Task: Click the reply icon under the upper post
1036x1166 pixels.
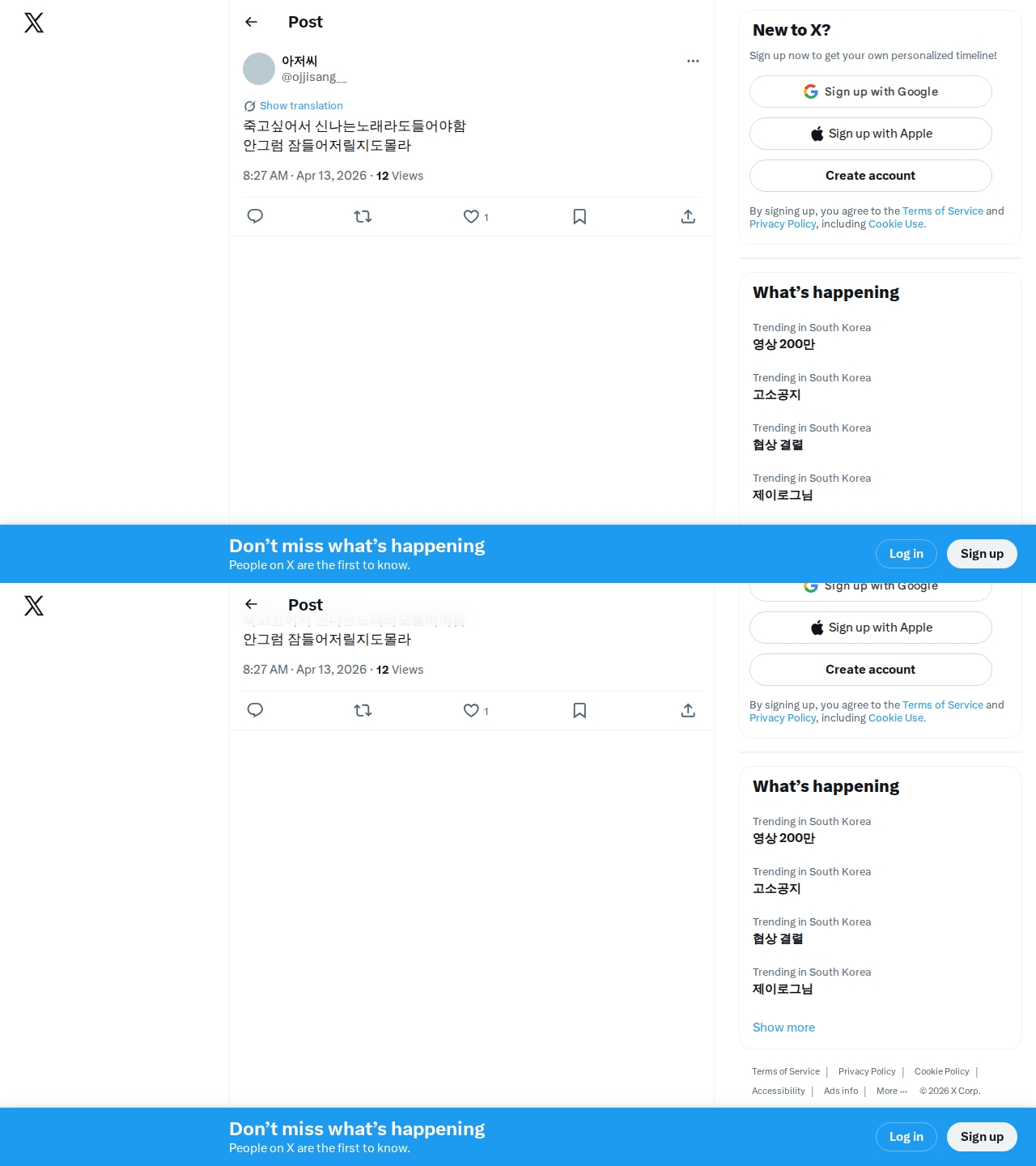Action: pos(255,216)
